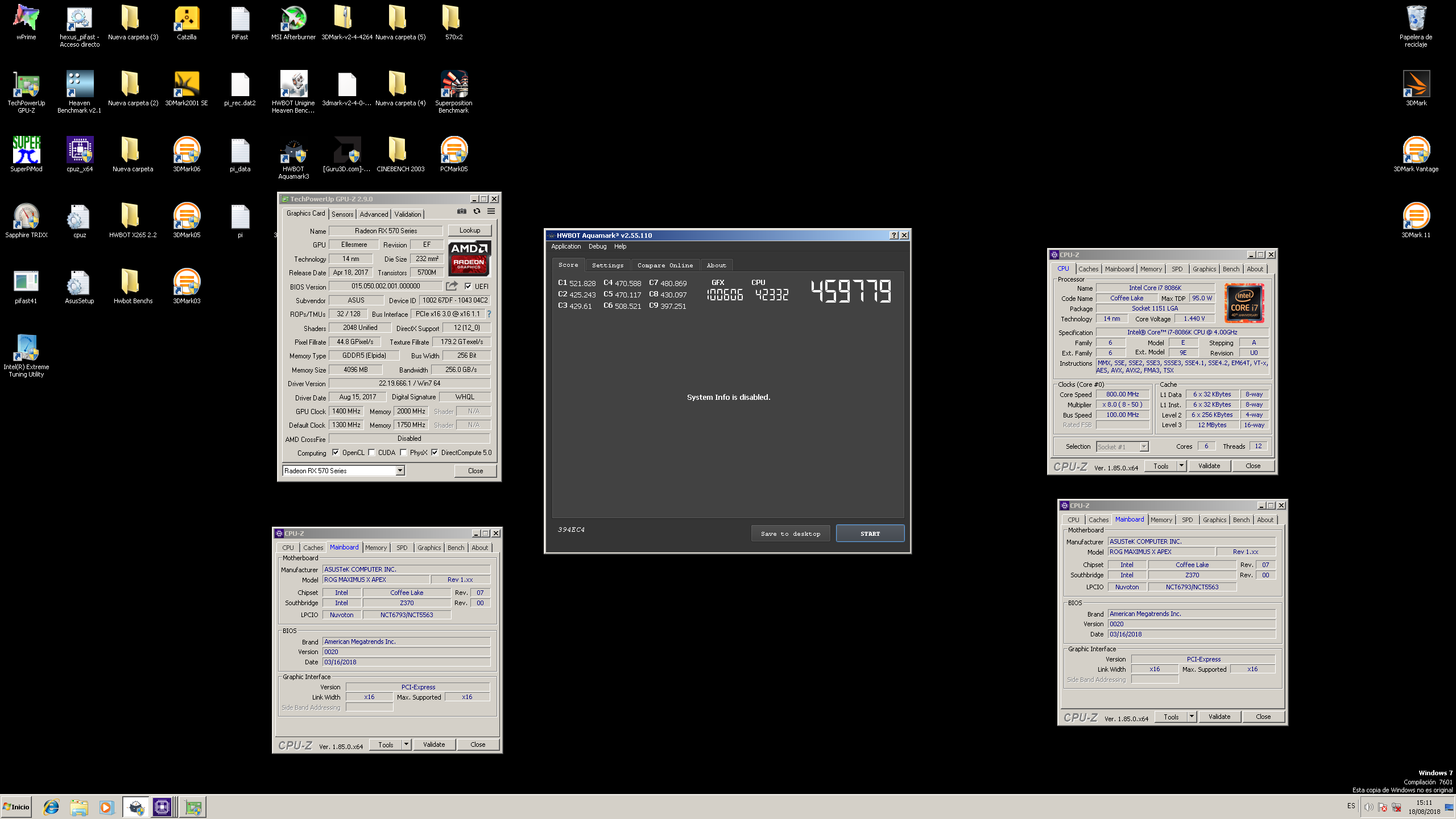Select the PCMark05 desktop icon
Viewport: 1456px width, 819px height.
coord(454,154)
